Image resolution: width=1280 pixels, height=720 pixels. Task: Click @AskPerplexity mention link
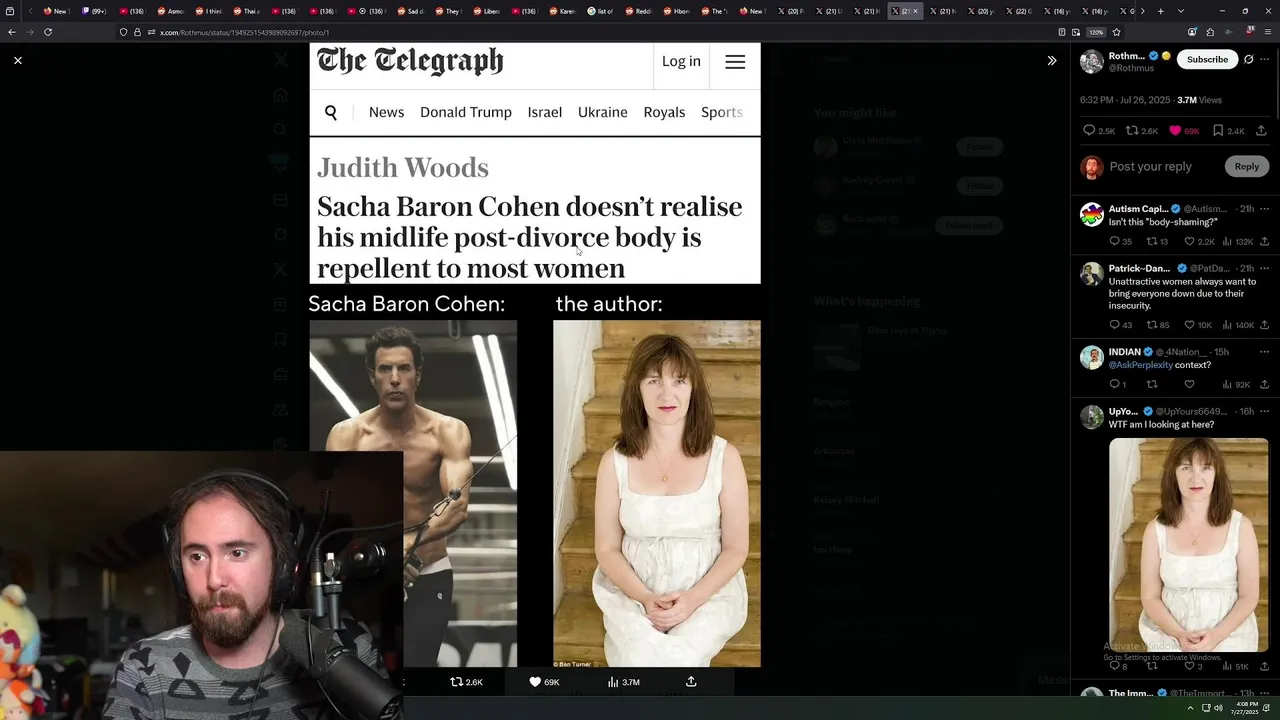pos(1141,365)
